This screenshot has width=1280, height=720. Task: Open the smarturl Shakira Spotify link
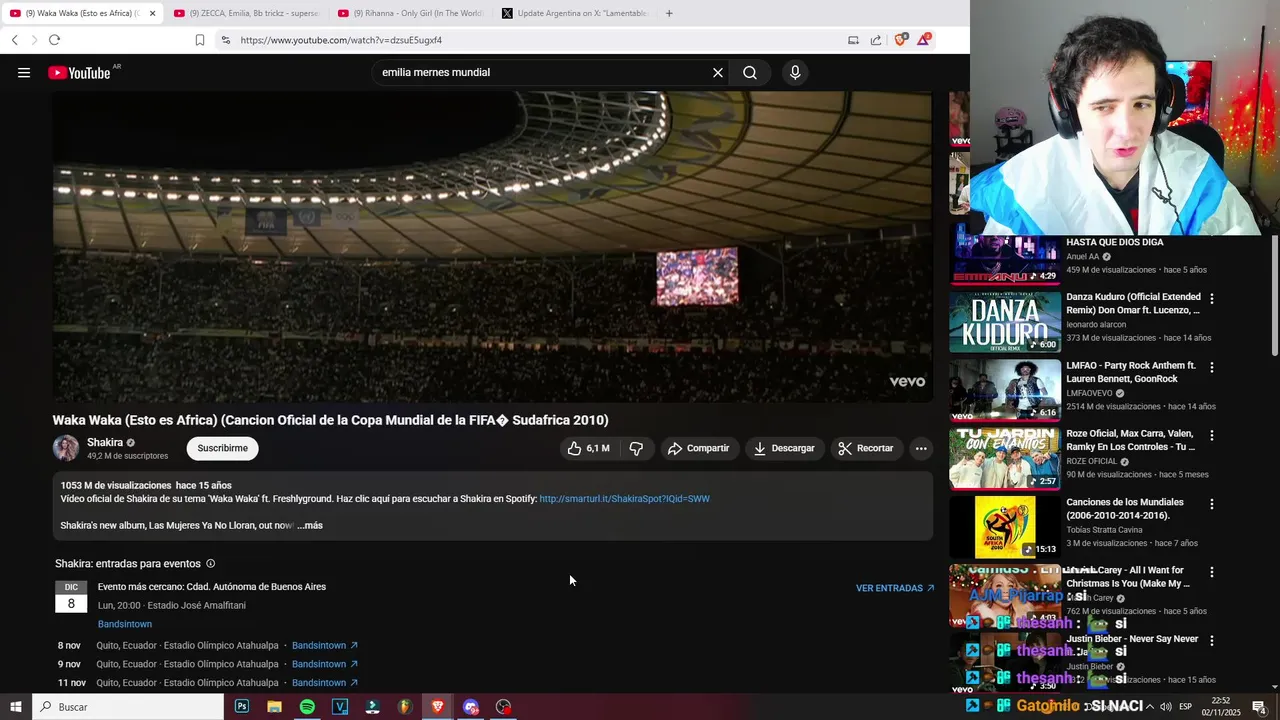click(624, 499)
